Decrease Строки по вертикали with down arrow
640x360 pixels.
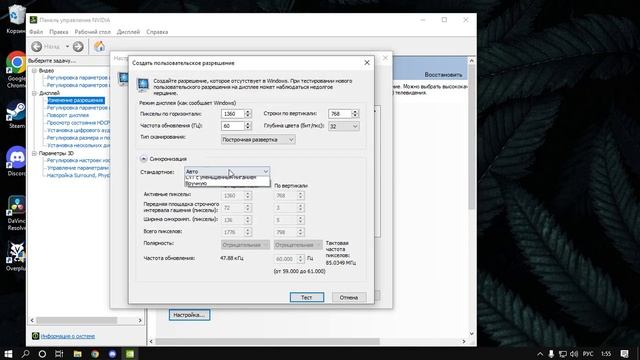pos(355,116)
